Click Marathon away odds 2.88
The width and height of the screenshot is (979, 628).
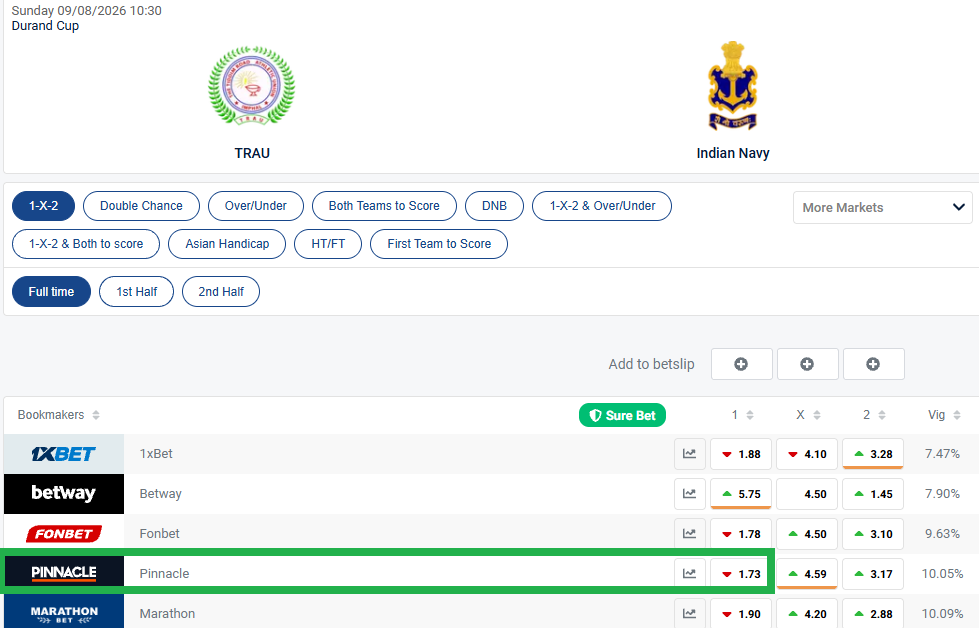click(x=873, y=614)
